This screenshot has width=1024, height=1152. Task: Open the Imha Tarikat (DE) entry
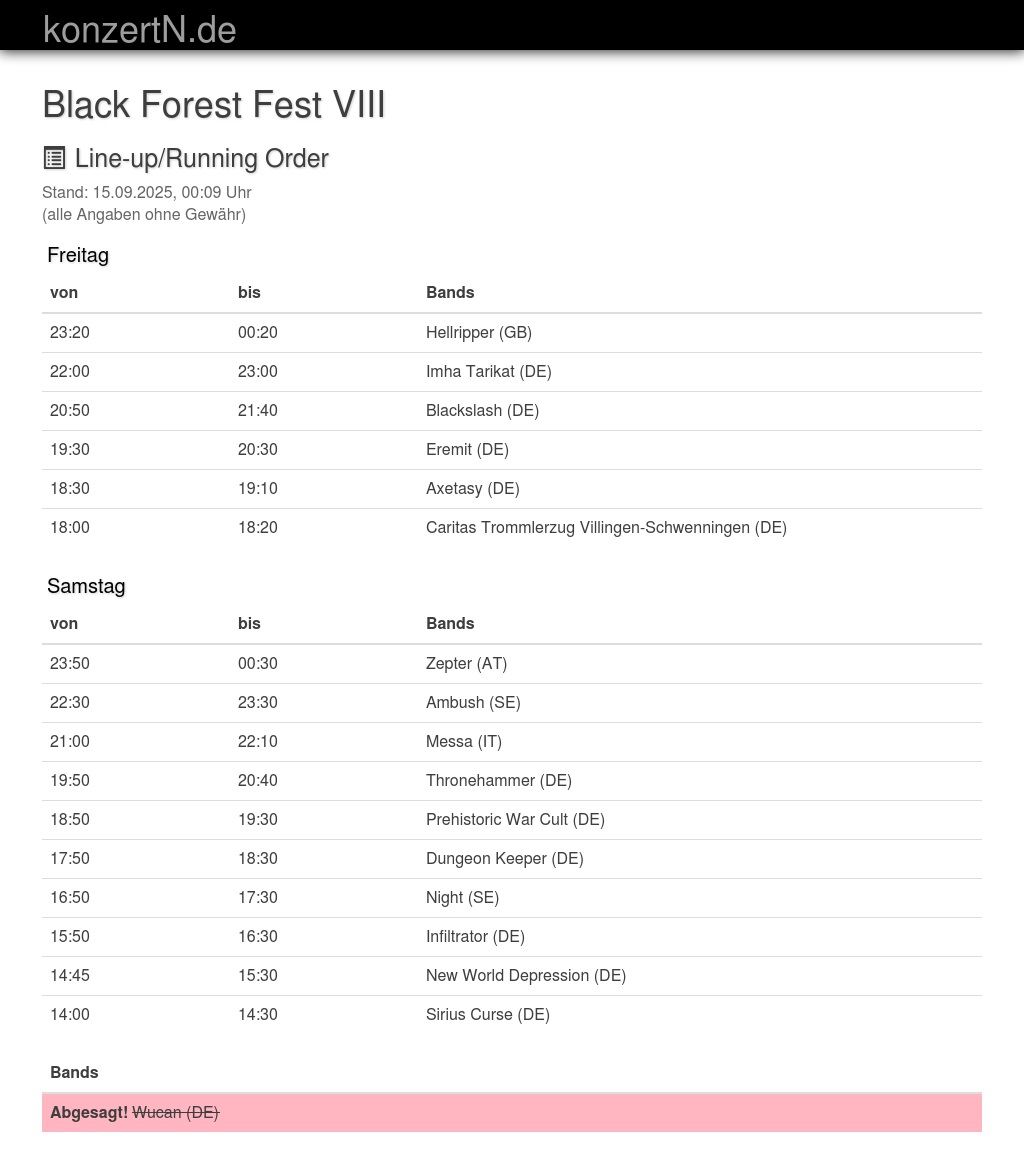(488, 372)
